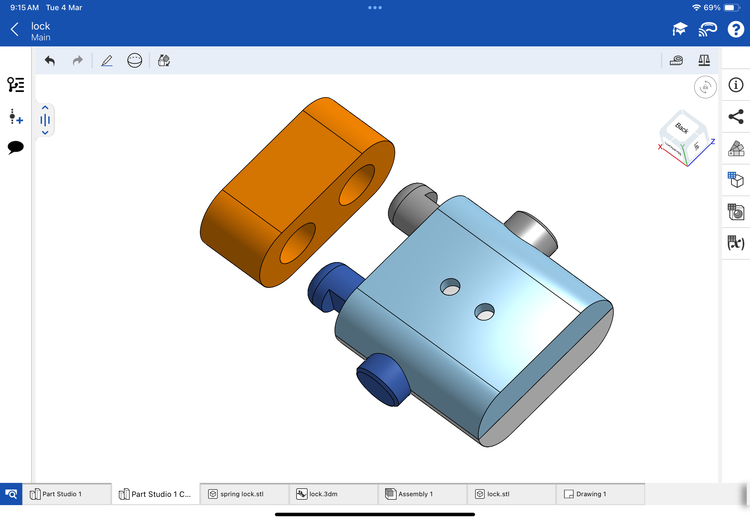Open the variable table panel
The image size is (750, 521).
point(736,243)
